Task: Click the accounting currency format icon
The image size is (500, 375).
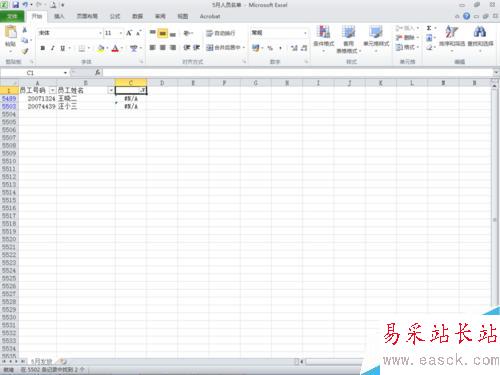Action: pos(256,48)
